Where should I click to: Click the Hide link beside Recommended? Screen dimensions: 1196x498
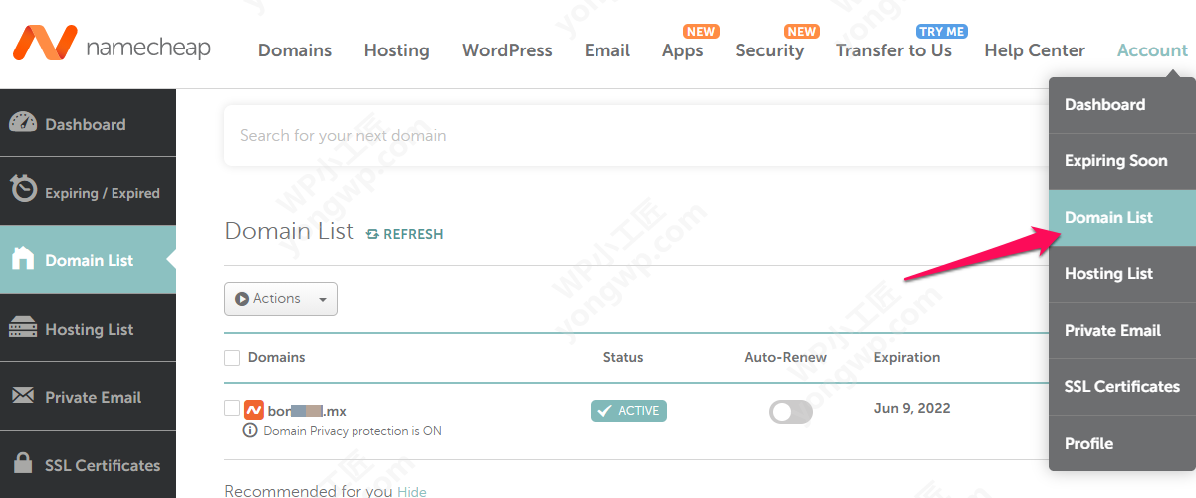click(x=412, y=491)
